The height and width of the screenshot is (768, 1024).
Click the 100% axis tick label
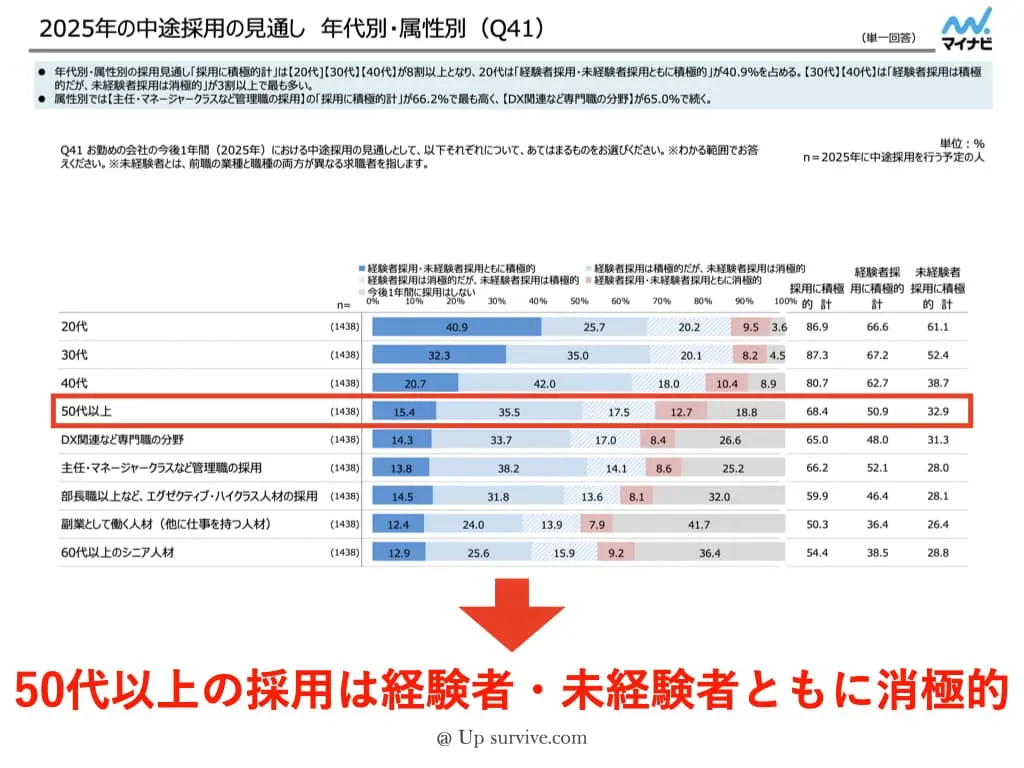[785, 300]
